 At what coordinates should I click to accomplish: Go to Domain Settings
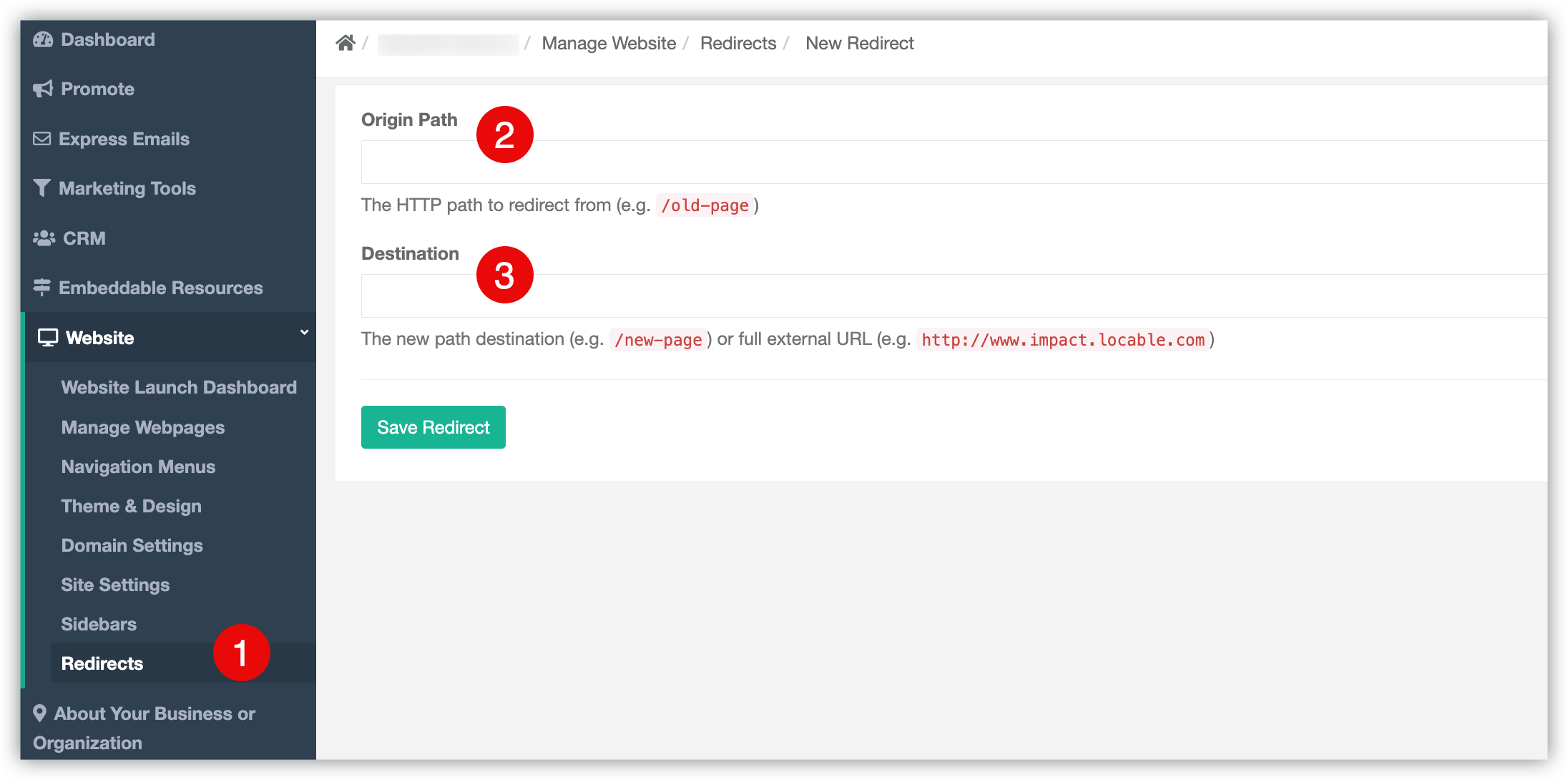click(x=132, y=545)
